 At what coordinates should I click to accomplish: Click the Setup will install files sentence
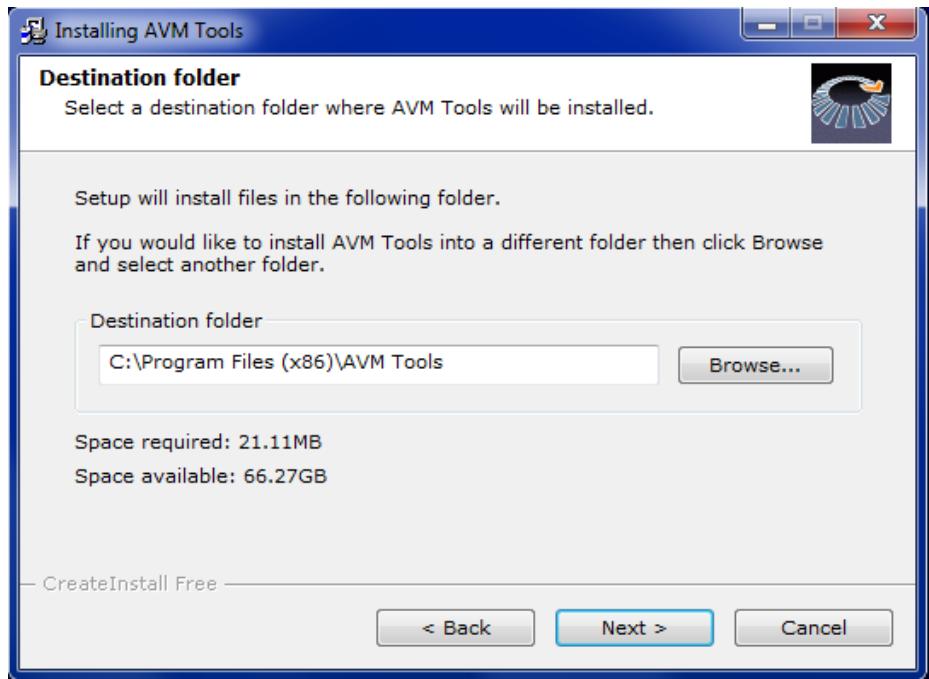point(287,198)
